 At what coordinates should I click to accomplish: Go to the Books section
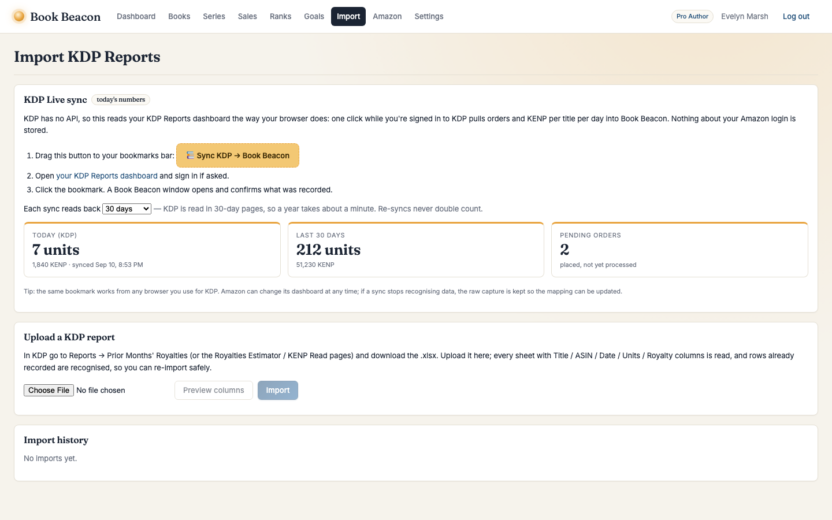[x=179, y=16]
